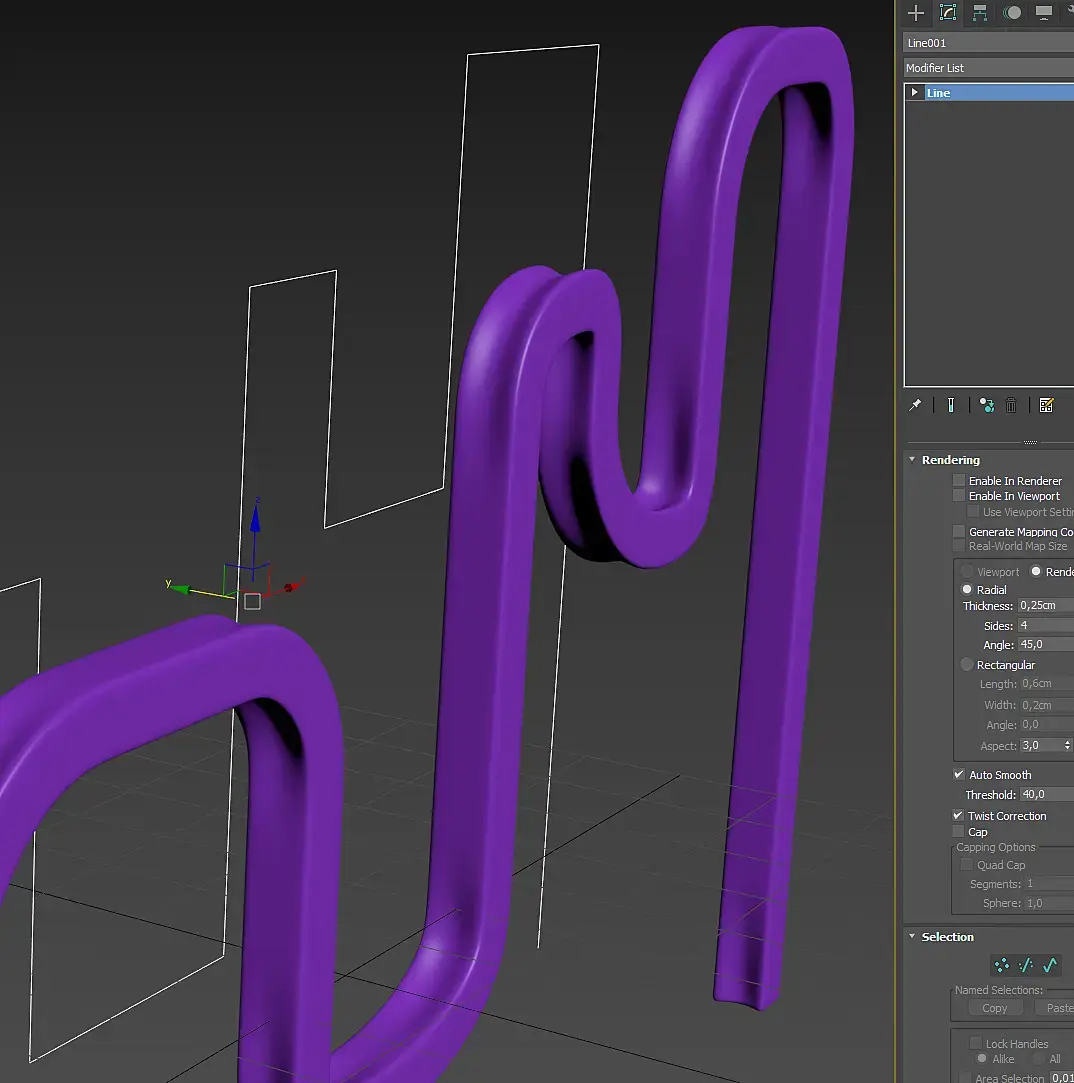
Task: Open the Create command panel tab
Action: [915, 13]
